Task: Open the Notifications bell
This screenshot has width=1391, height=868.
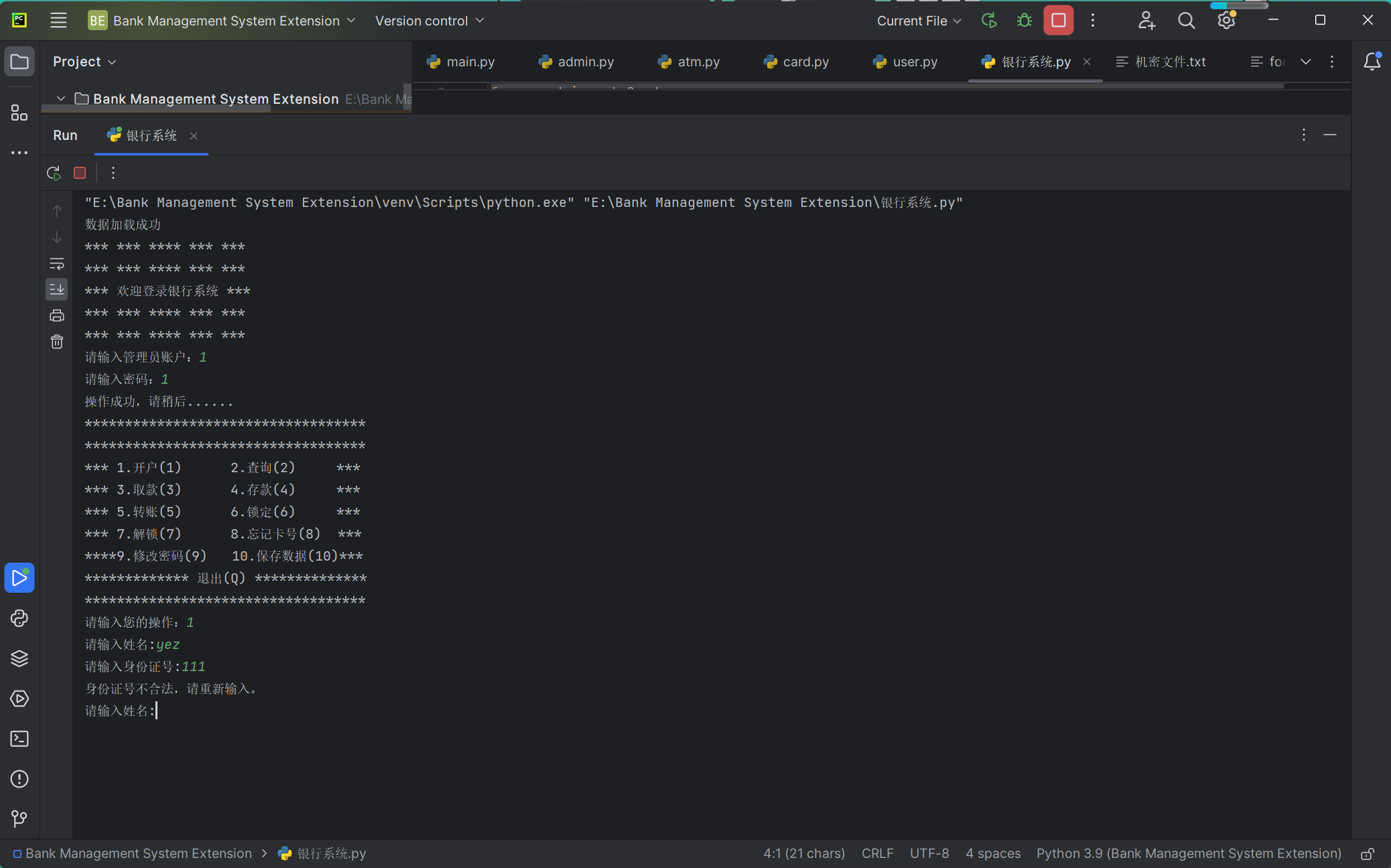Action: point(1372,62)
